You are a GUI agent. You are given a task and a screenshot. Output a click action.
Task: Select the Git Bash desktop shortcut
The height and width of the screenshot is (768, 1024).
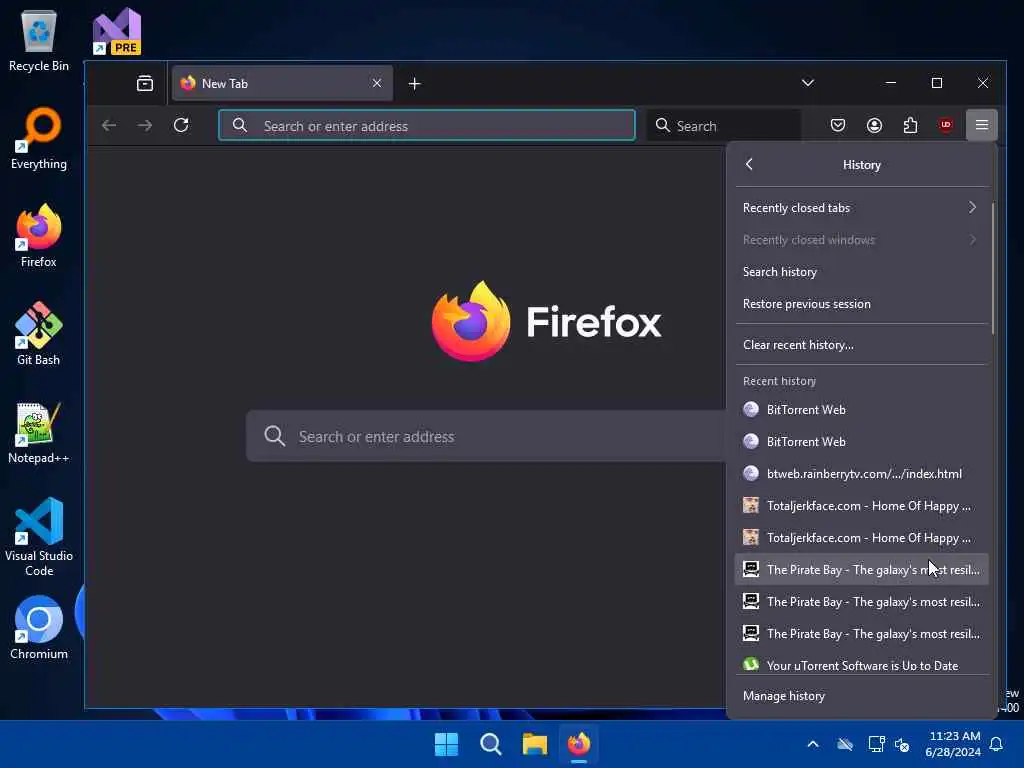[39, 334]
